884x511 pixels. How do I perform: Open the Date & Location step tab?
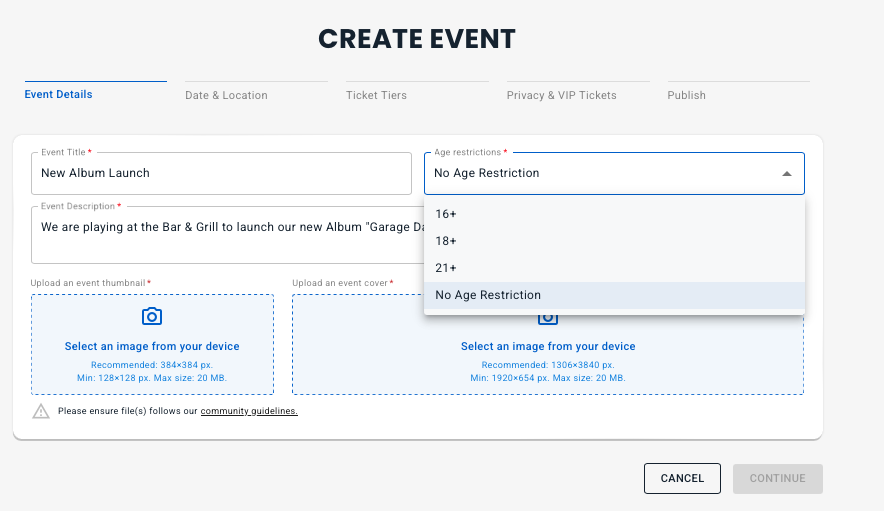[226, 95]
